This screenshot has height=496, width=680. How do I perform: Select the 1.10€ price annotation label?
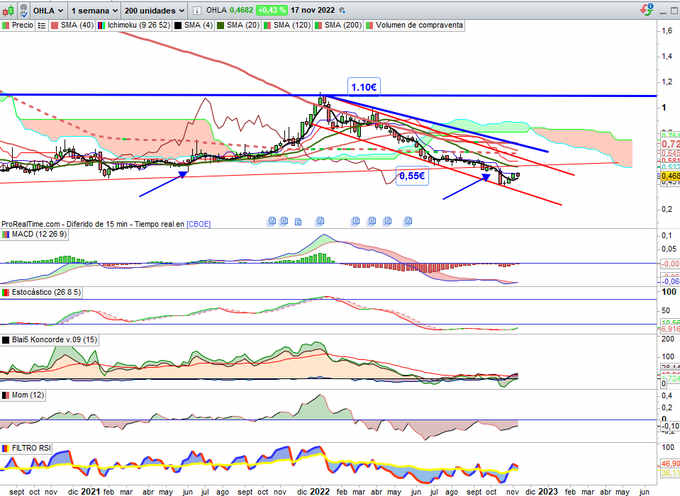[x=363, y=87]
